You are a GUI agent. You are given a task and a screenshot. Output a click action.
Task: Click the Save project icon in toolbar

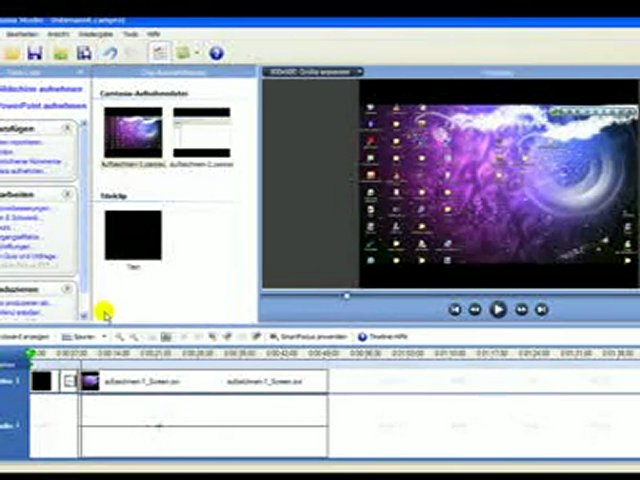pyautogui.click(x=35, y=53)
